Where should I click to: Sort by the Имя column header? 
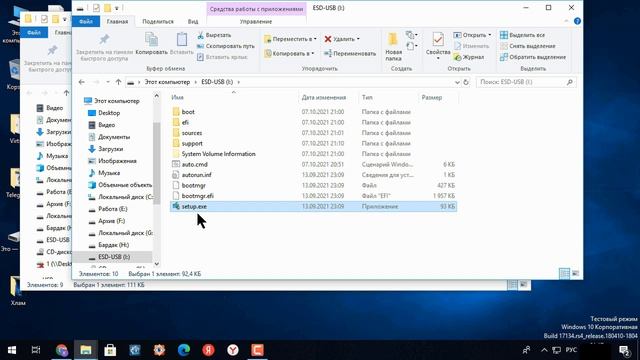[x=233, y=98]
